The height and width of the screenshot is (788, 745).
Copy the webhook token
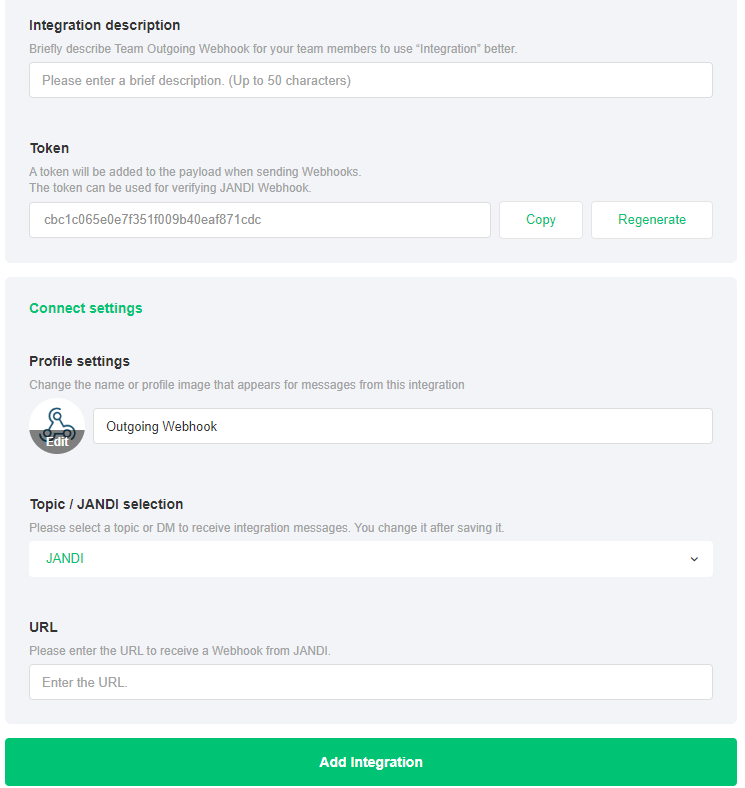540,220
